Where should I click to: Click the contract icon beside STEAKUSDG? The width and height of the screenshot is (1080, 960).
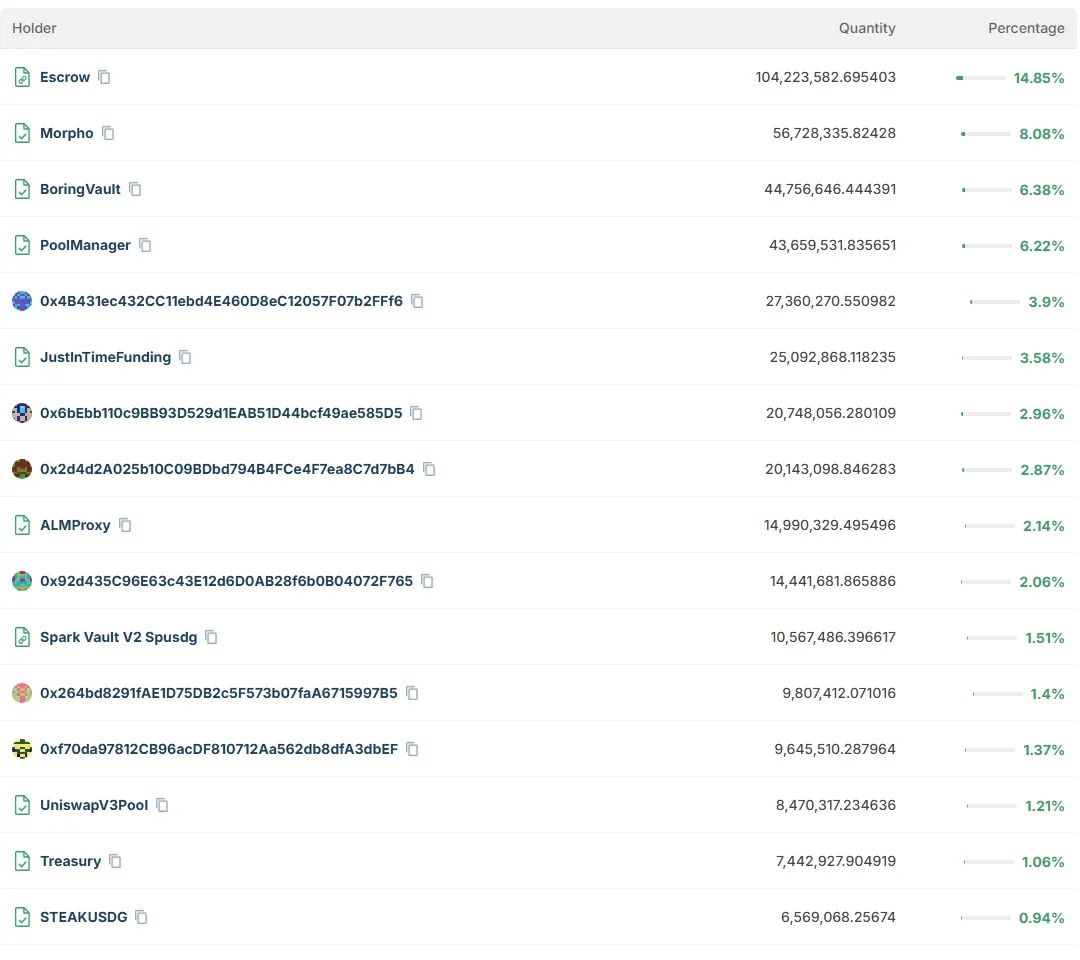coord(22,917)
